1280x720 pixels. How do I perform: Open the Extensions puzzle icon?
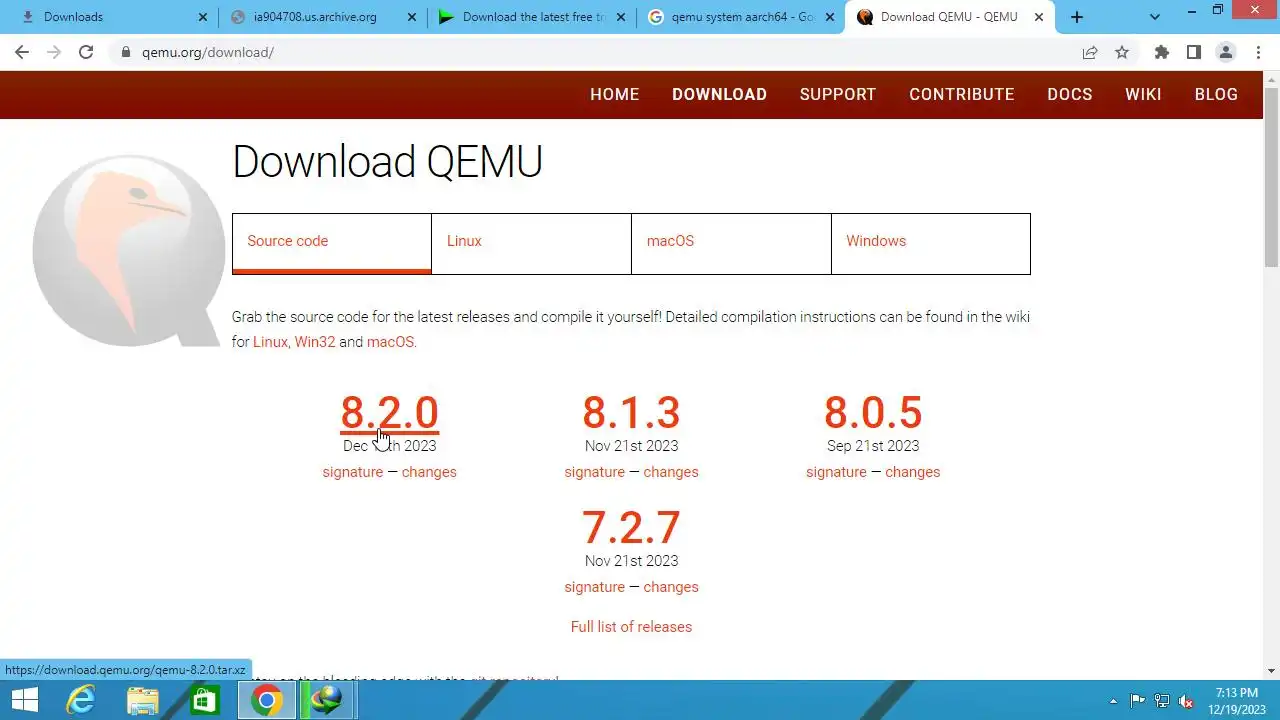coord(1162,52)
